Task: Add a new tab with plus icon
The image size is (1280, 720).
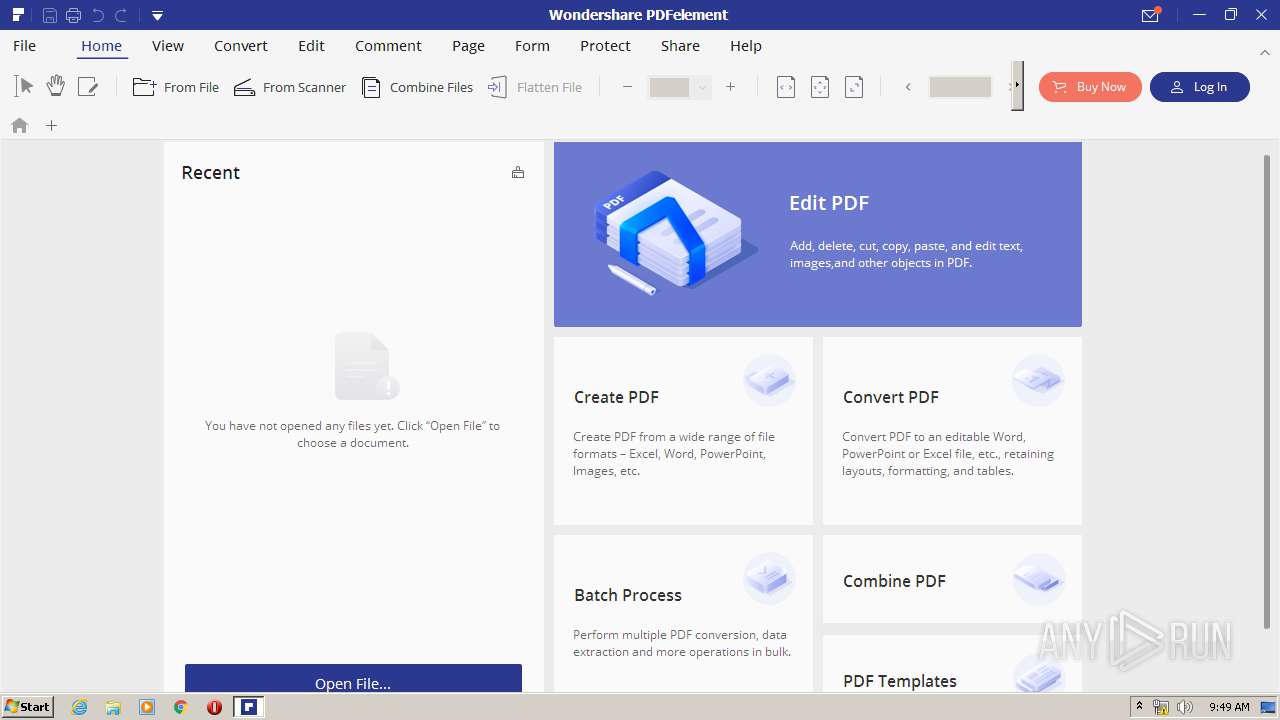Action: pos(52,125)
